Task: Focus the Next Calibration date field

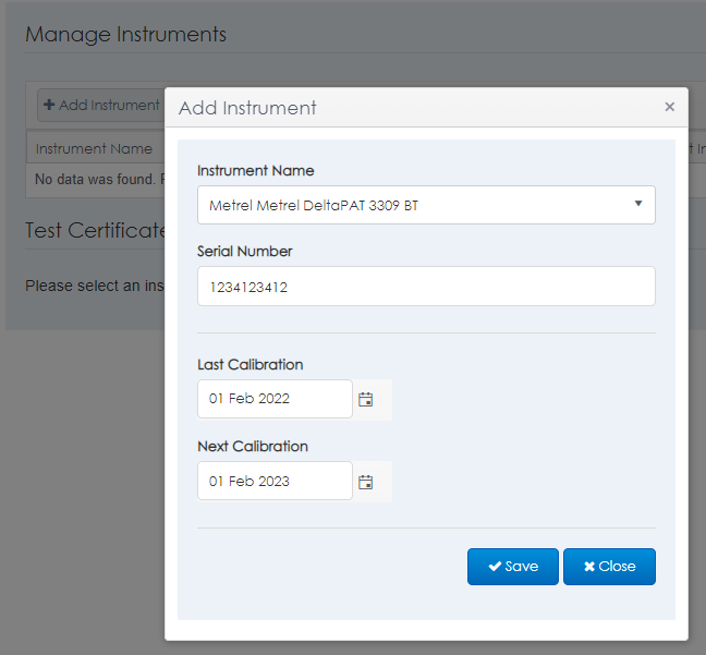Action: point(275,481)
